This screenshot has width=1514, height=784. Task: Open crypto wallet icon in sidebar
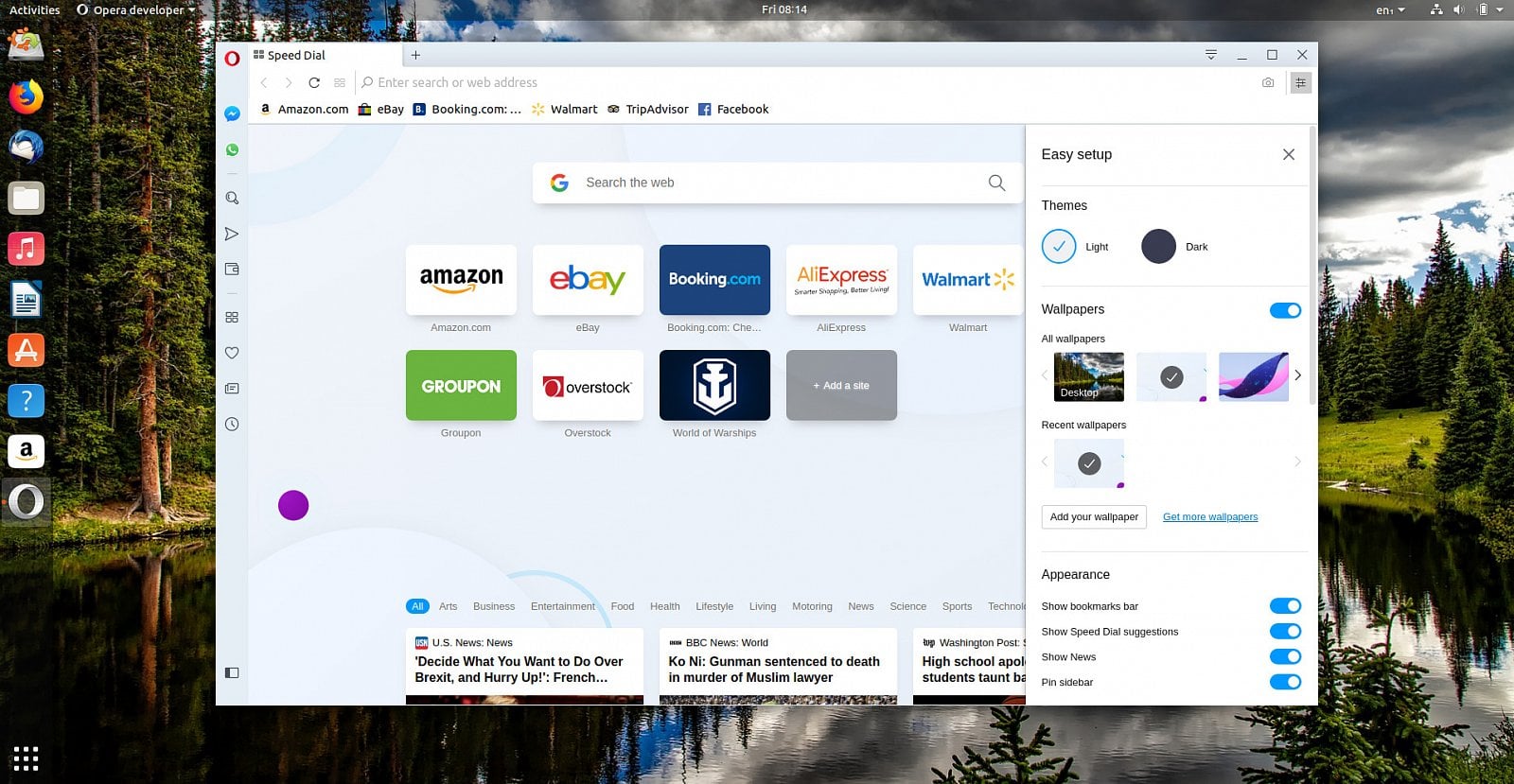(232, 270)
